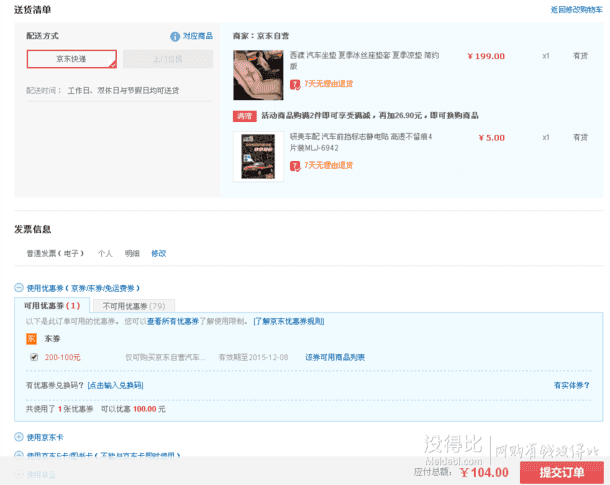The height and width of the screenshot is (485, 610).
Task: Uncheck the 200-100元 coupon checkbox
Action: coord(34,357)
